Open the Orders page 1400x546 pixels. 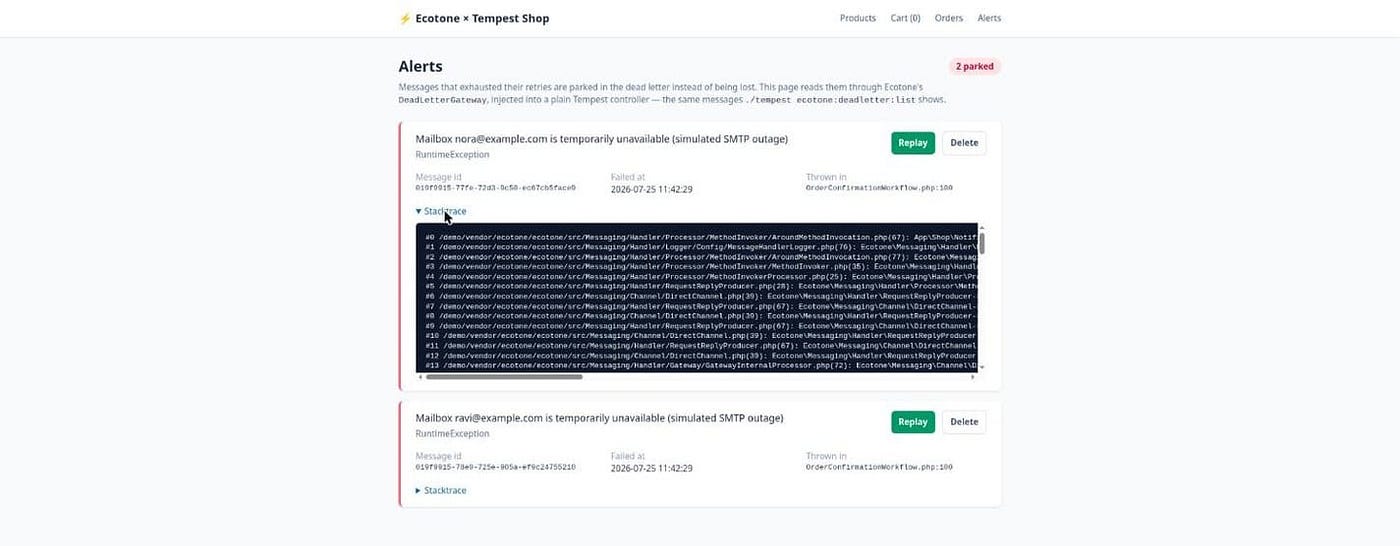coord(949,18)
